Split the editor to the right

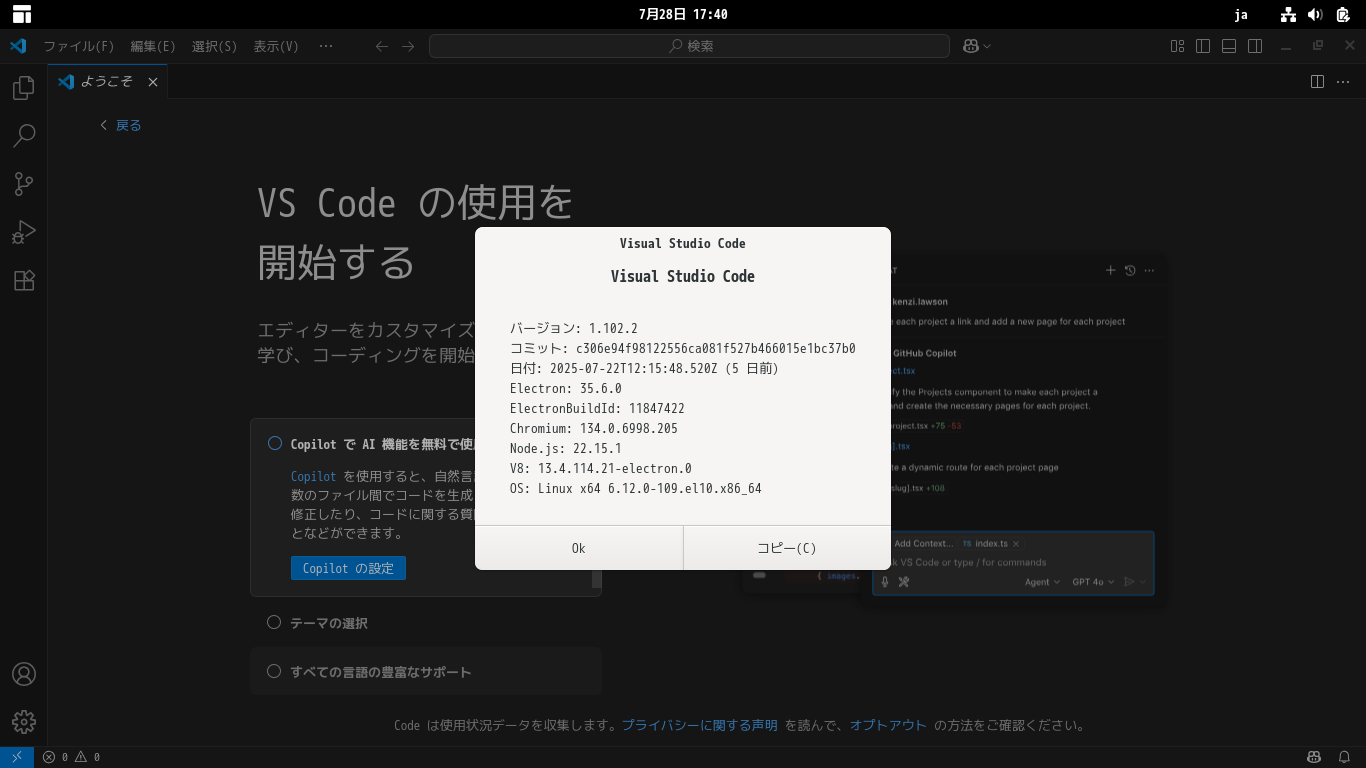click(x=1318, y=82)
